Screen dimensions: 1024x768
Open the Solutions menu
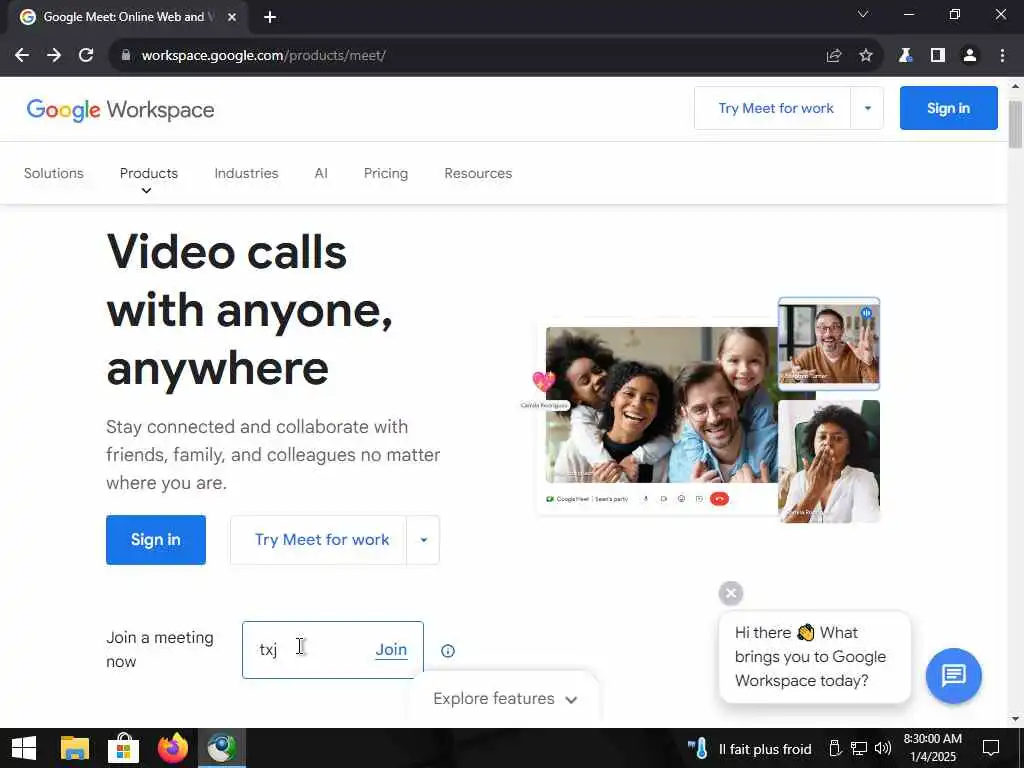click(54, 173)
